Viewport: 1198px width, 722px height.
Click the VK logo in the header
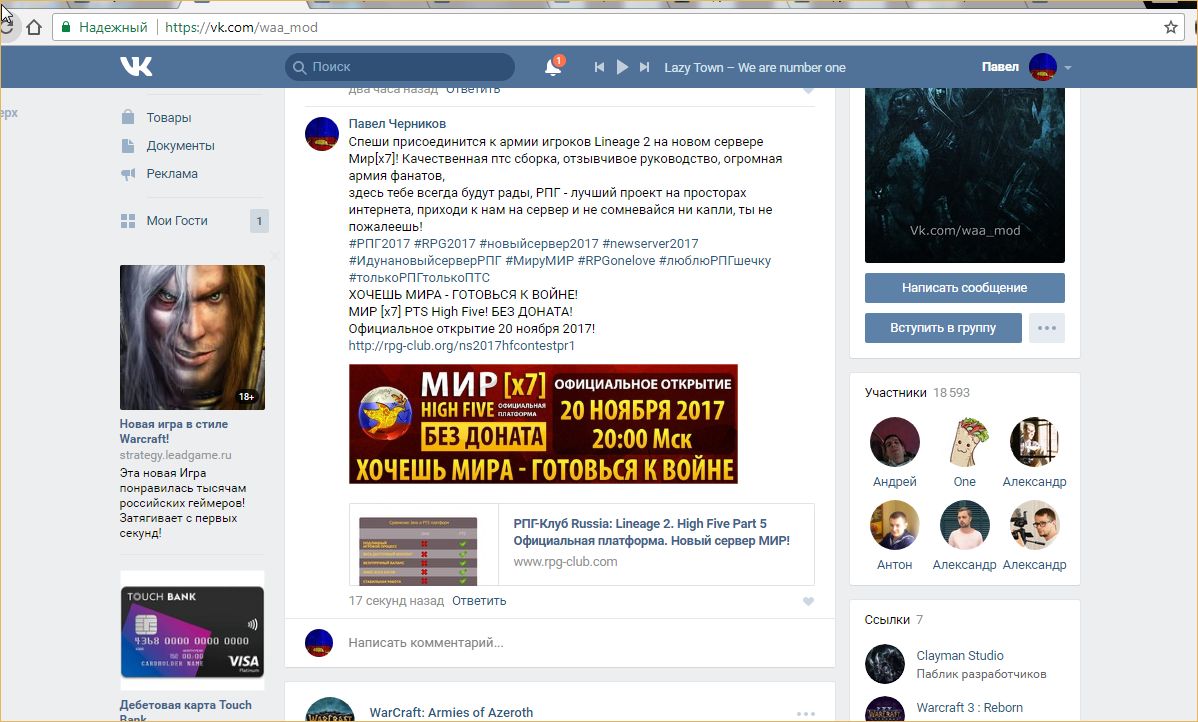(x=136, y=66)
